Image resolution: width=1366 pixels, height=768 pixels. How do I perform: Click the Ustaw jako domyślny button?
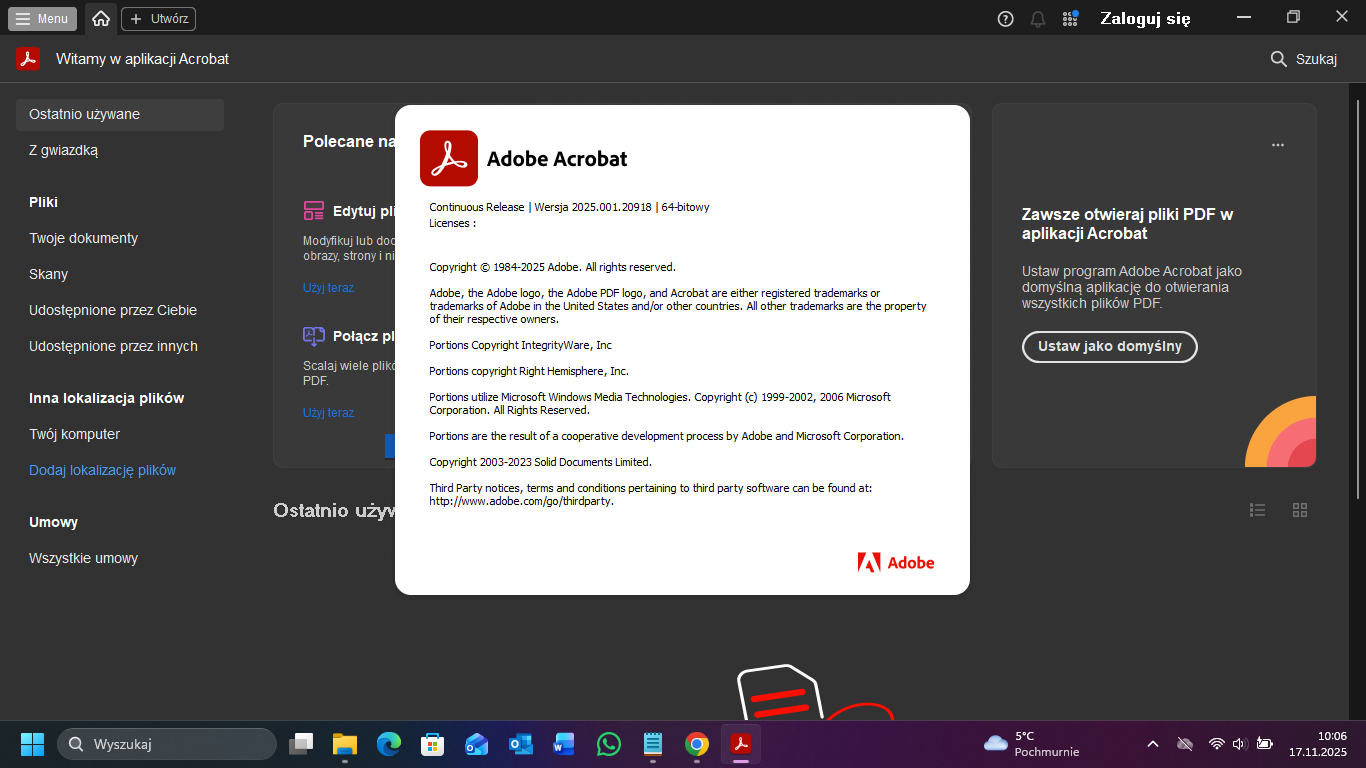pos(1109,347)
